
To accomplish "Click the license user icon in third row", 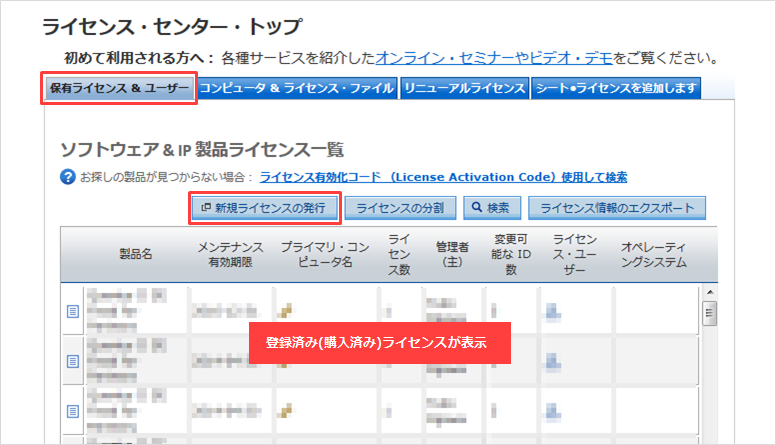I will pos(553,411).
